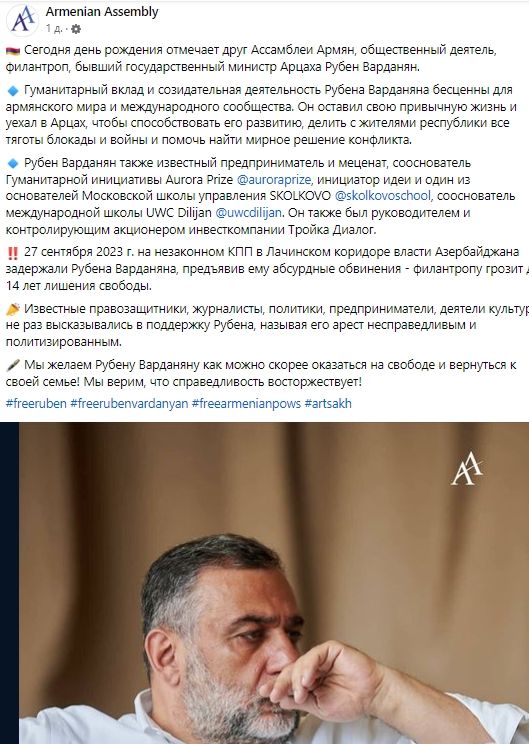529x744 pixels.
Task: Click the #artsakh hashtag
Action: tap(328, 404)
